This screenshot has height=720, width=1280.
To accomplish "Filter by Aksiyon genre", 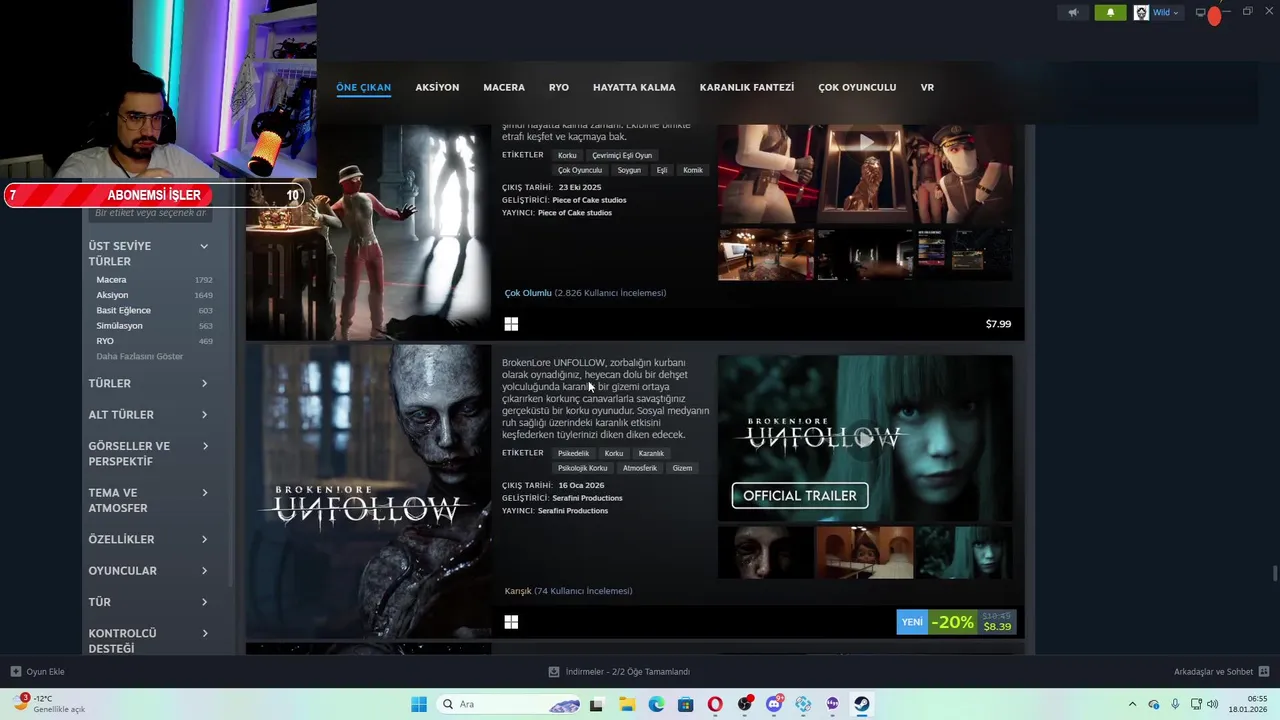I will [112, 295].
